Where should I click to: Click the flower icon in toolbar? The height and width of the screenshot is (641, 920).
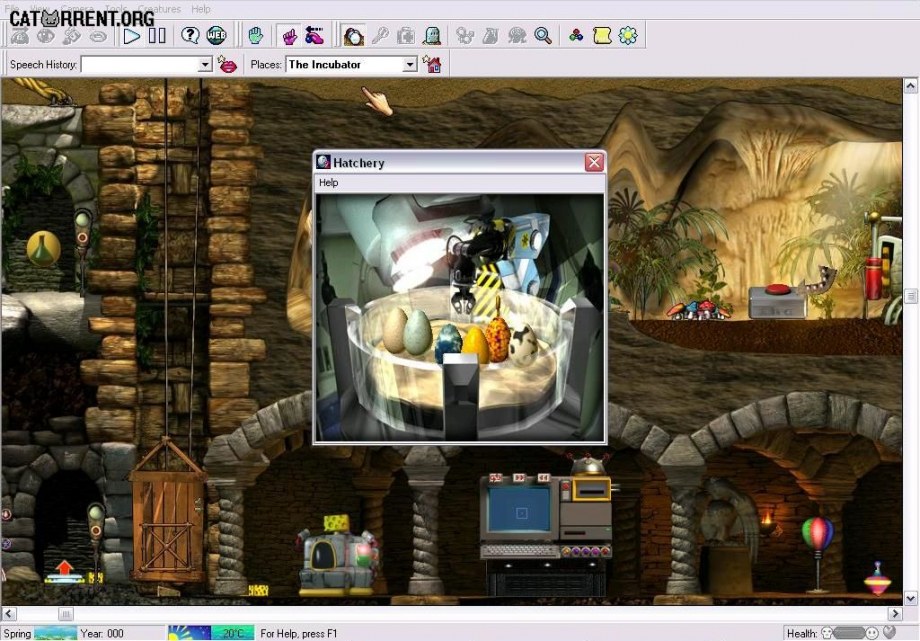tap(628, 36)
